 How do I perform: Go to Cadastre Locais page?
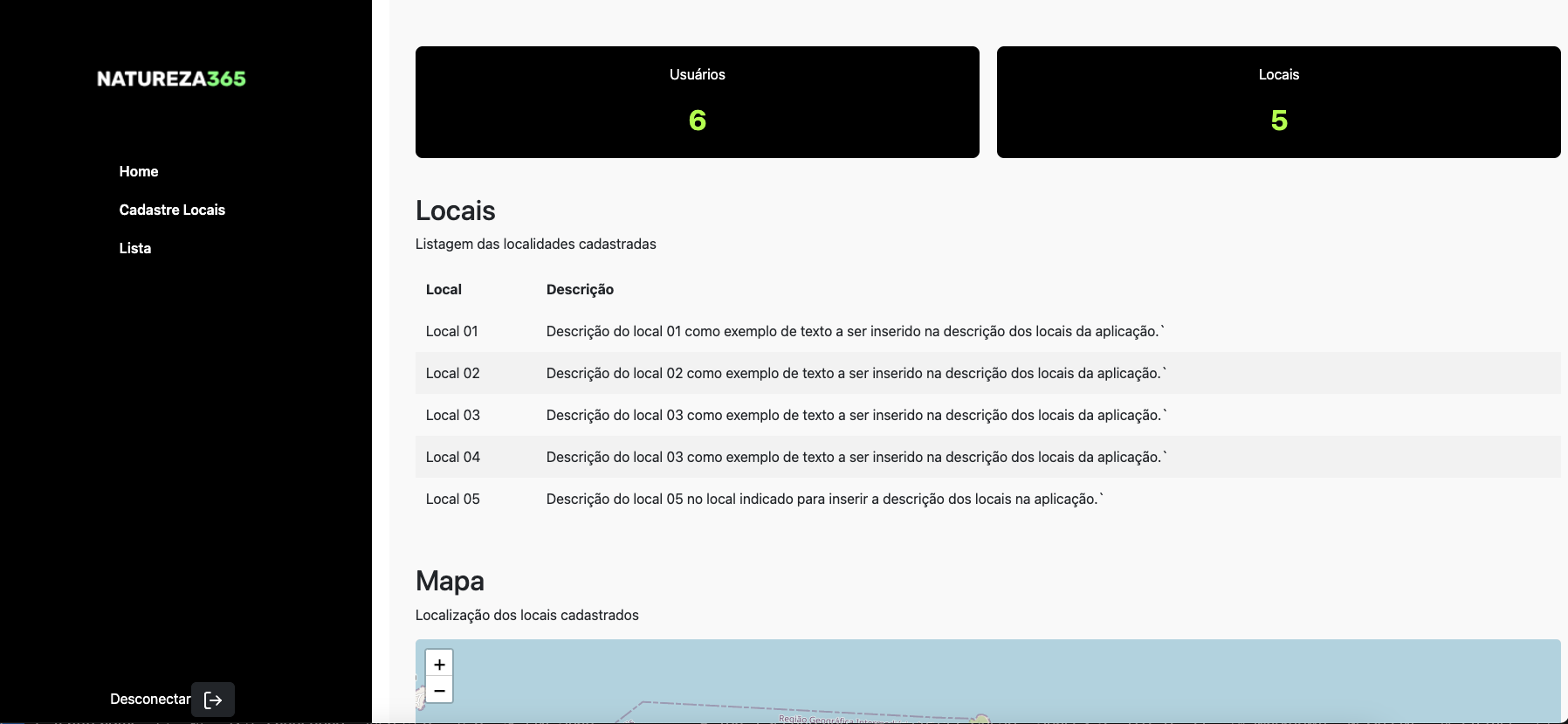(x=172, y=210)
